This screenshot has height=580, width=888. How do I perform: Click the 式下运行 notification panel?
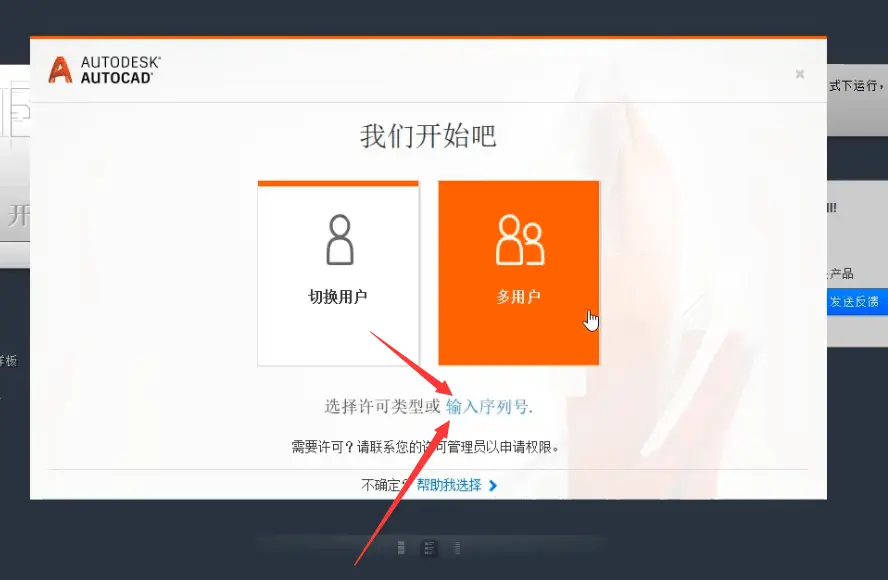[x=857, y=100]
